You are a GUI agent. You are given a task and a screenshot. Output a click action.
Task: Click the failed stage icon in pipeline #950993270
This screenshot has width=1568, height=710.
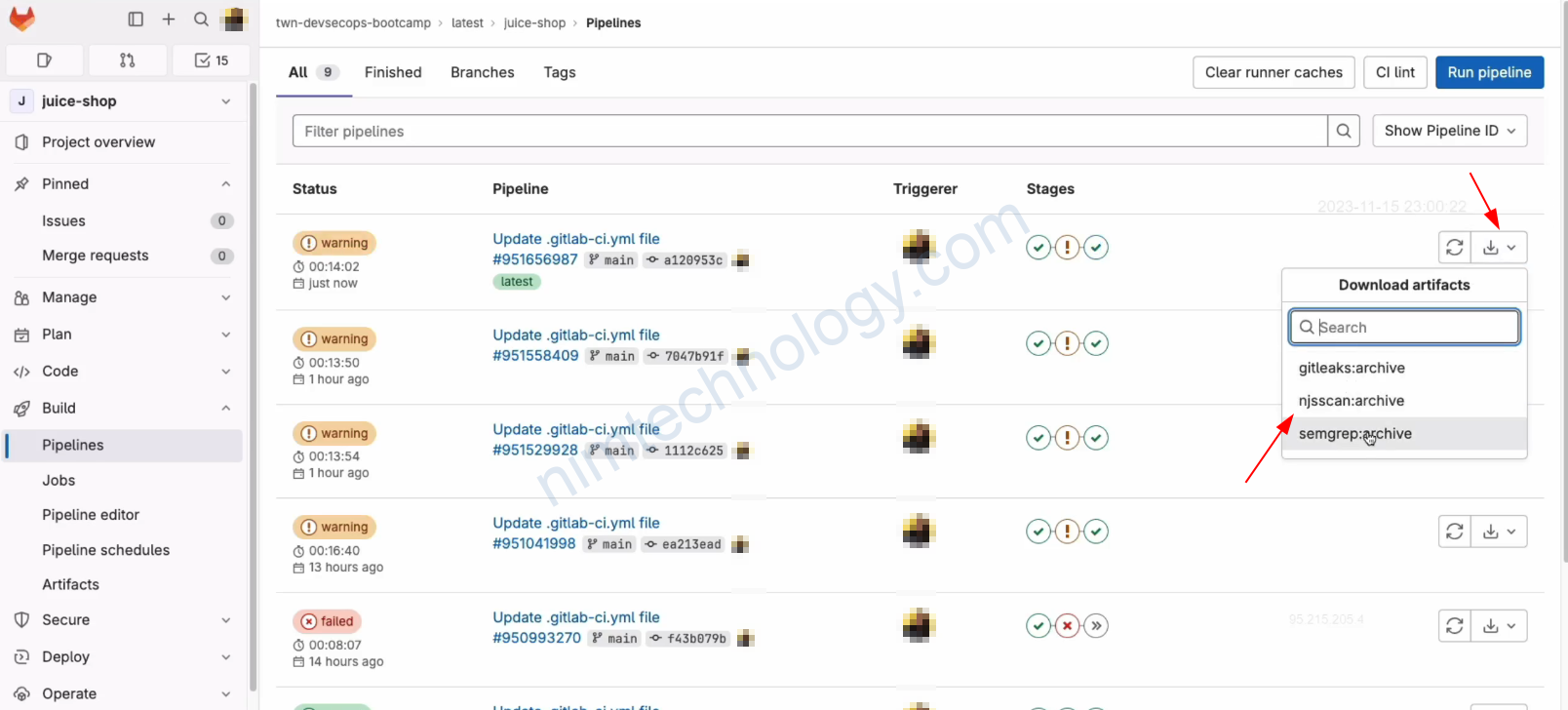click(x=1068, y=626)
